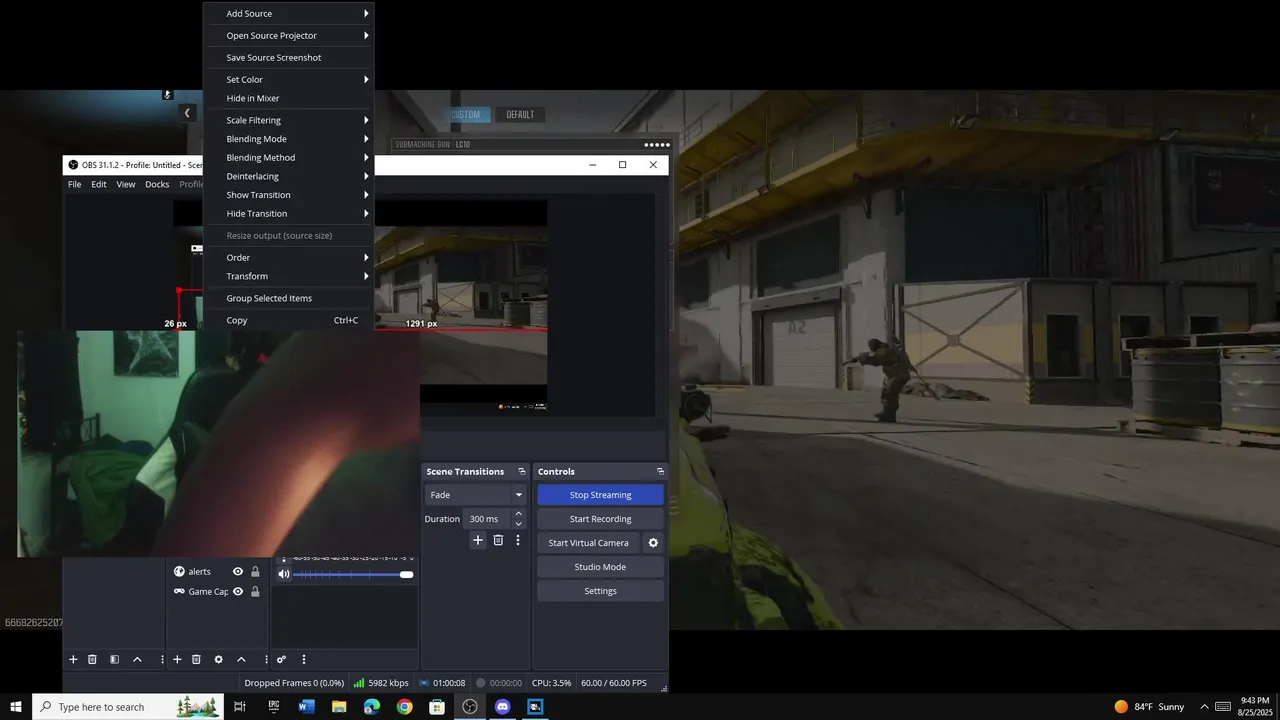Decrease transition duration with down arrow
Screen dimensions: 1280x720
[x=518, y=524]
